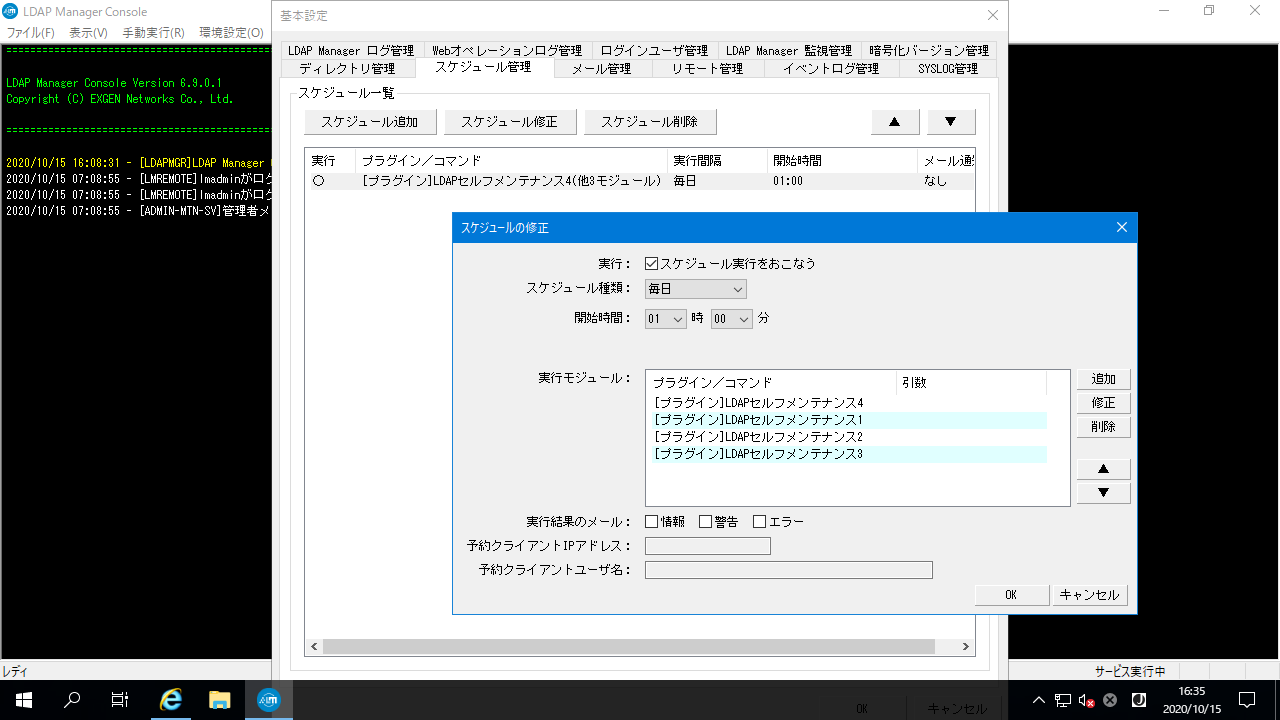Image resolution: width=1280 pixels, height=720 pixels.
Task: Select module row LDAPセルフメンテナンス1
Action: click(x=847, y=420)
